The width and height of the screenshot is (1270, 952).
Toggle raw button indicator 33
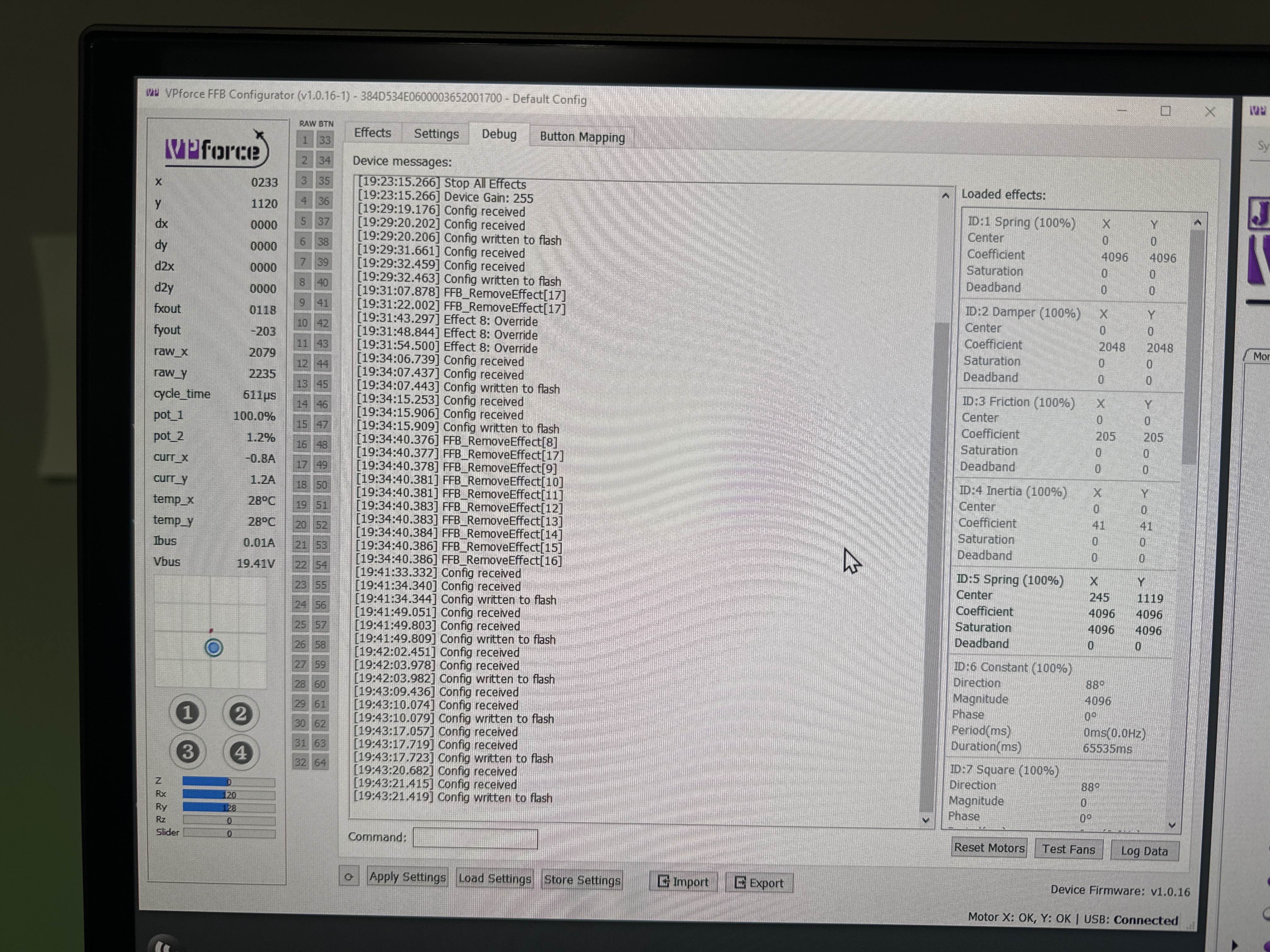(325, 140)
